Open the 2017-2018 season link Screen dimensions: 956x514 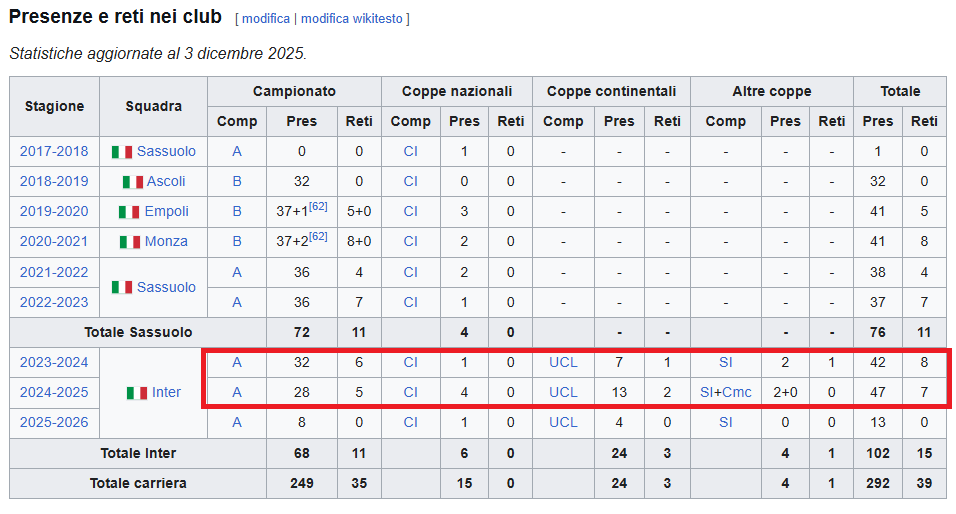pyautogui.click(x=54, y=152)
